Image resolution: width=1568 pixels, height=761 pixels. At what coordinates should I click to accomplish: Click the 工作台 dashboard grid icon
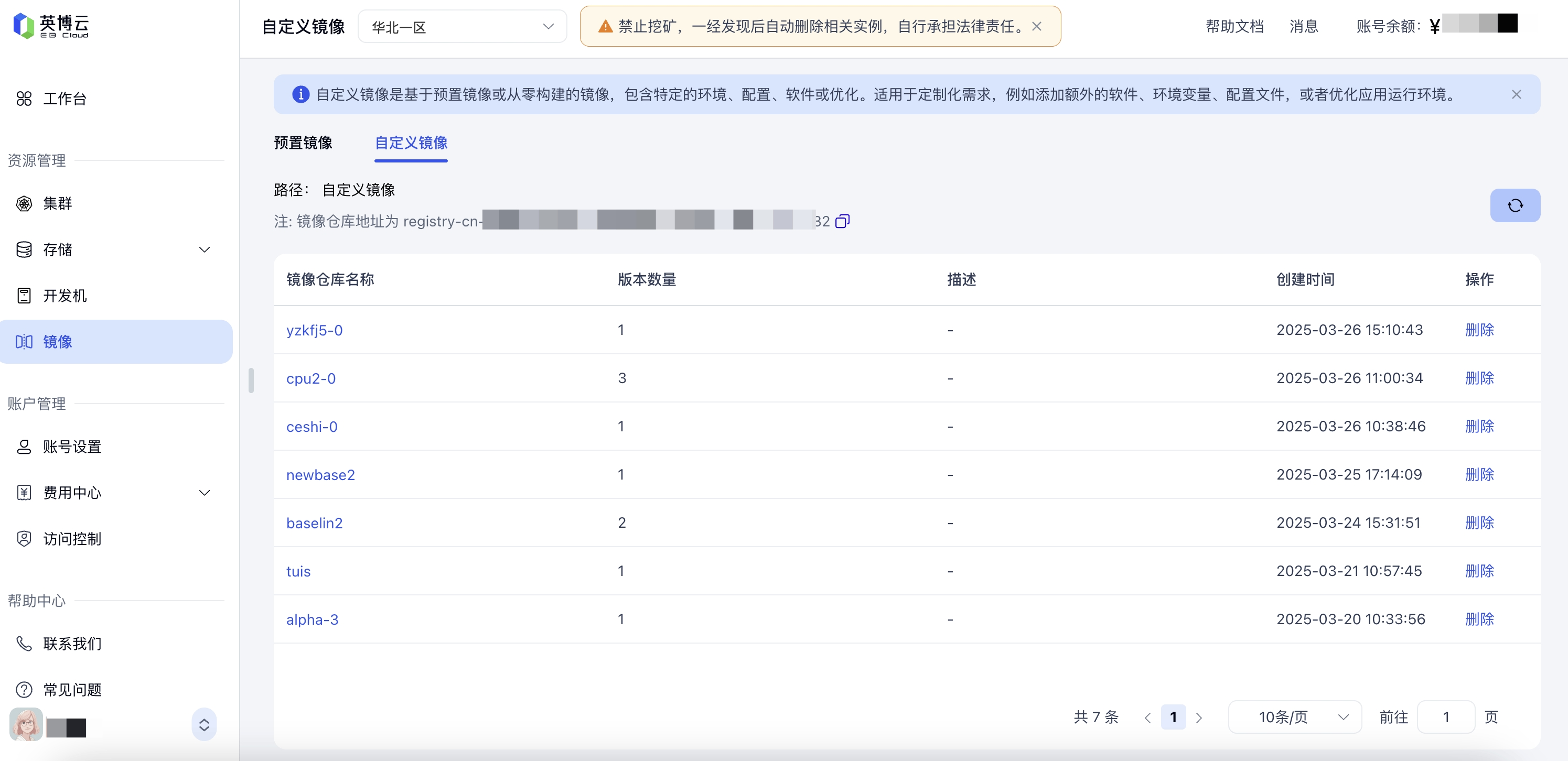24,99
